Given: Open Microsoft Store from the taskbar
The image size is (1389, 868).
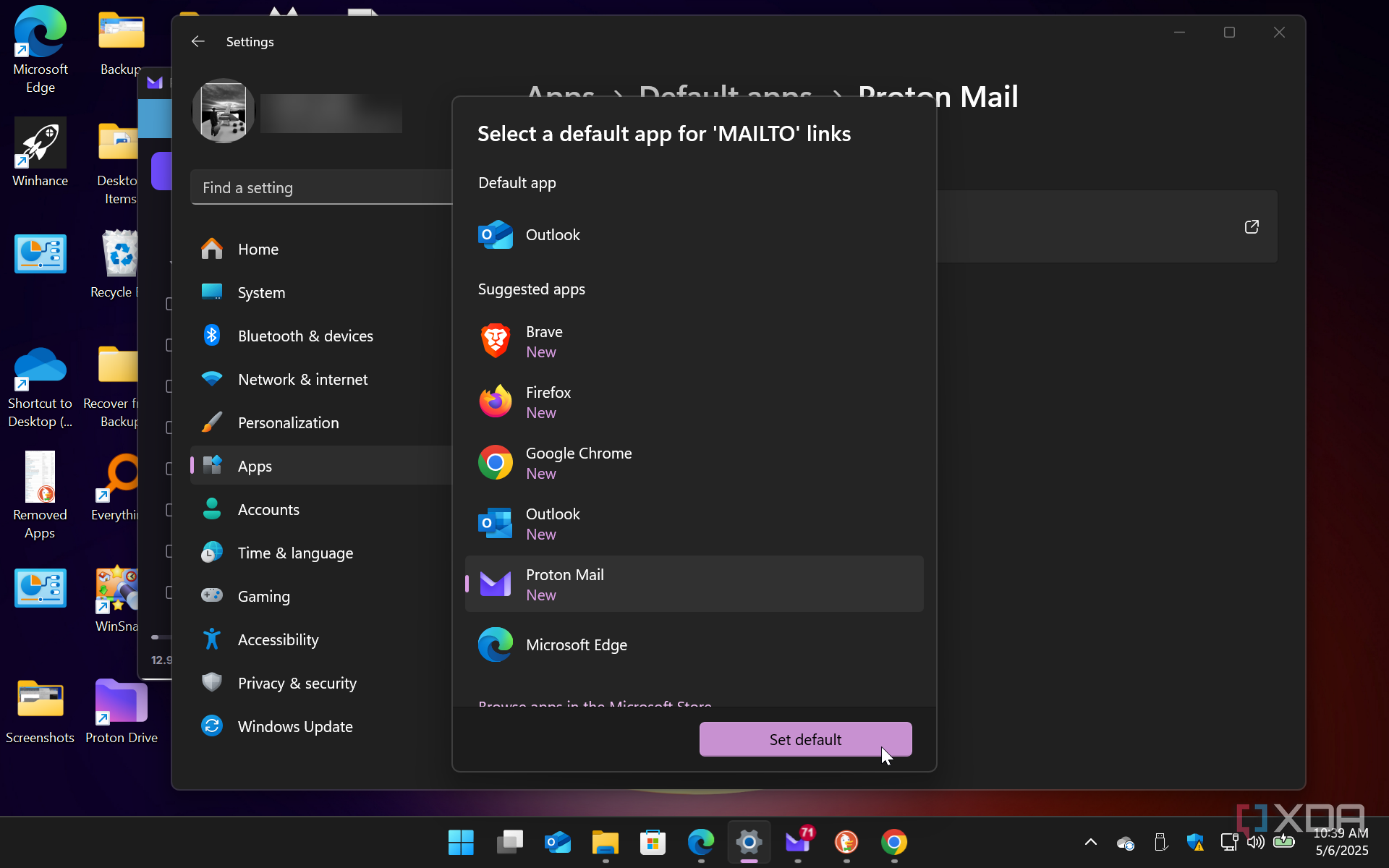Looking at the screenshot, I should (x=653, y=842).
